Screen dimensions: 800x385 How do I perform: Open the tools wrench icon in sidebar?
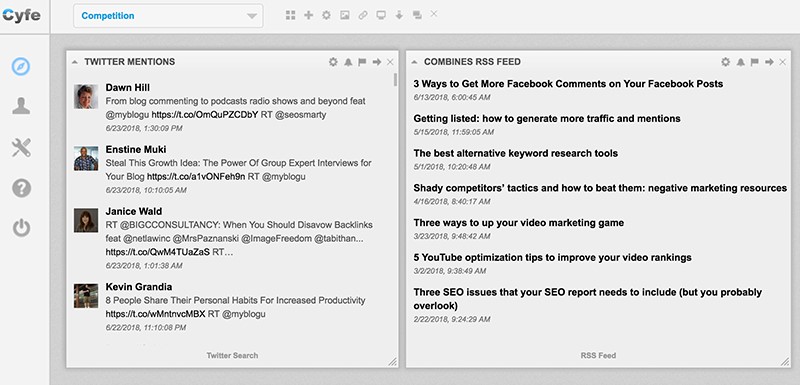tap(21, 147)
